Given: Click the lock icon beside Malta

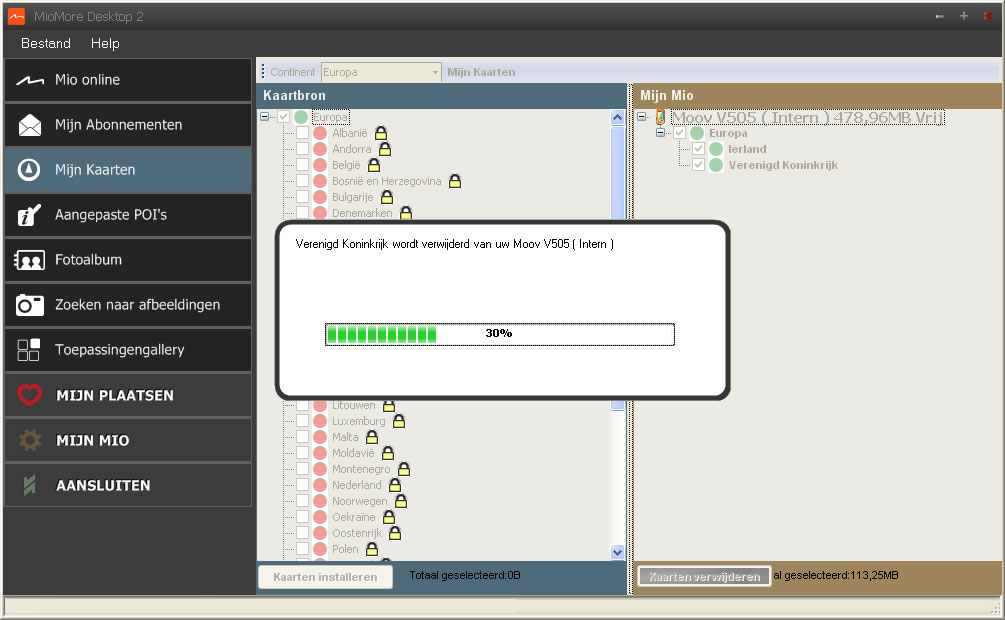Looking at the screenshot, I should (x=372, y=437).
